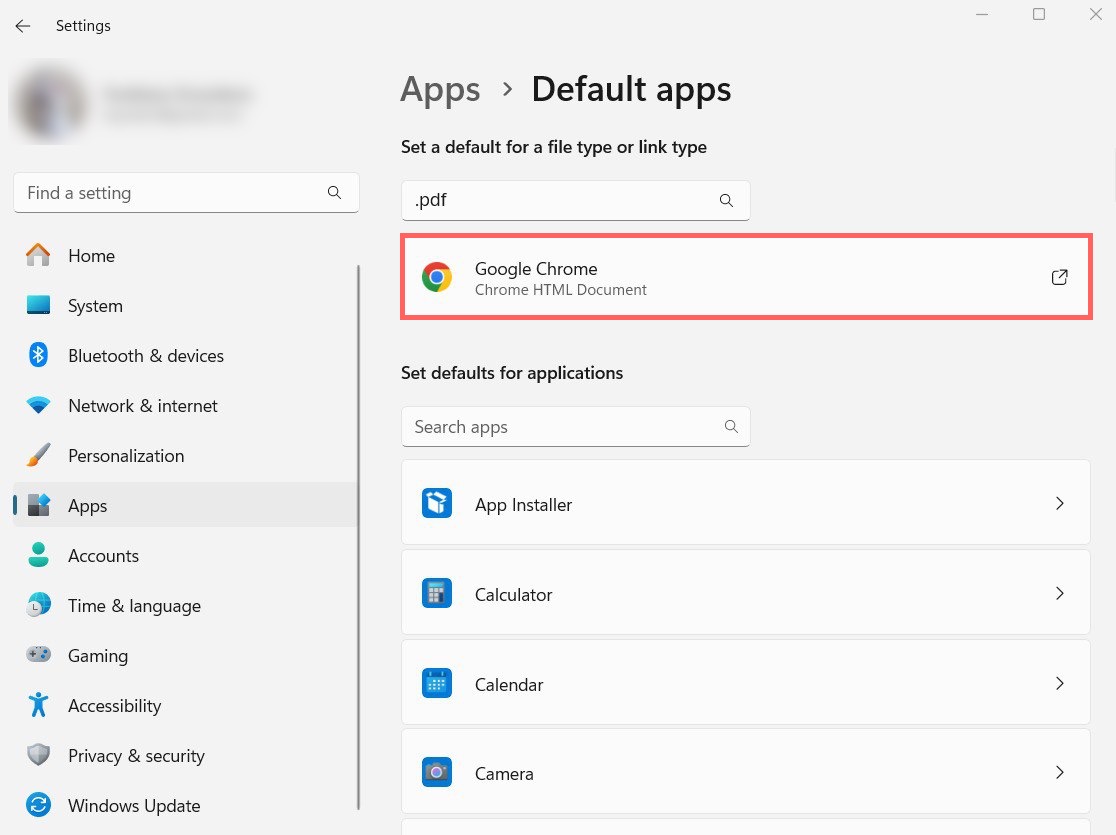Open the user account profile header
Image resolution: width=1116 pixels, height=835 pixels.
(x=130, y=105)
